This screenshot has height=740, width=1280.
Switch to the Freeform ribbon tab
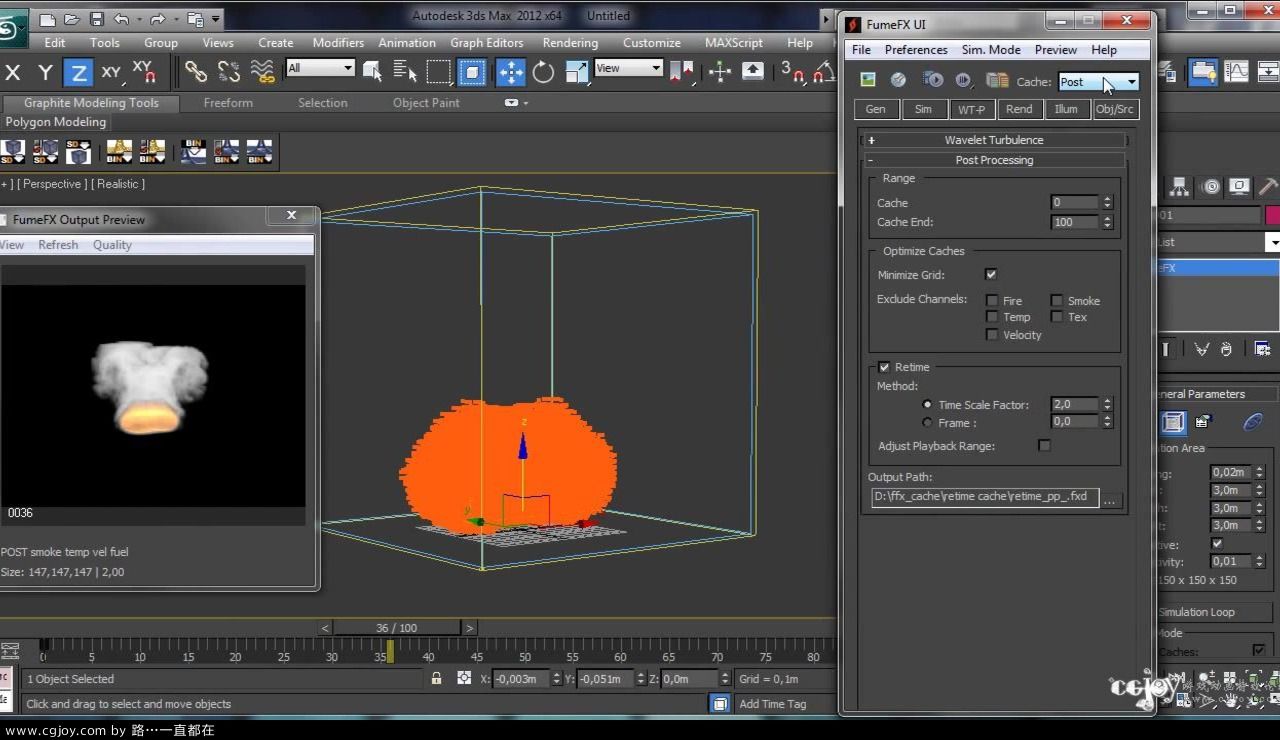tap(228, 103)
